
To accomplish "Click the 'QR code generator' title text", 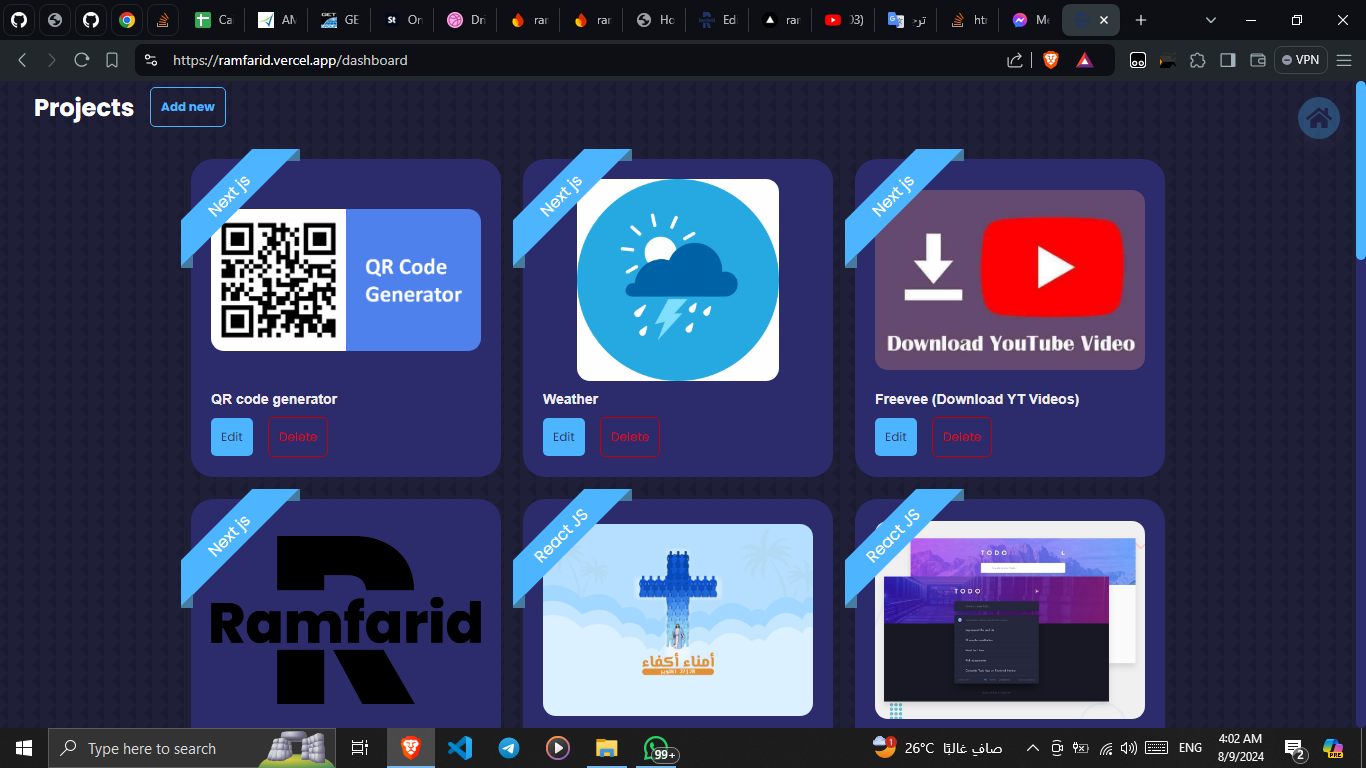I will click(274, 399).
